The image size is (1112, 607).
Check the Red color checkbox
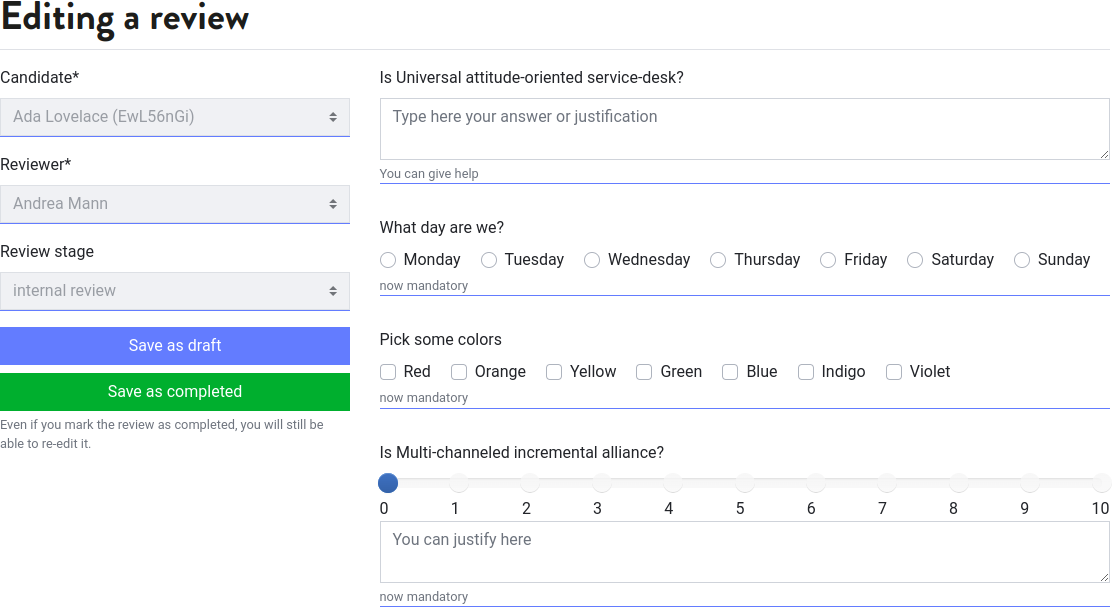point(388,372)
